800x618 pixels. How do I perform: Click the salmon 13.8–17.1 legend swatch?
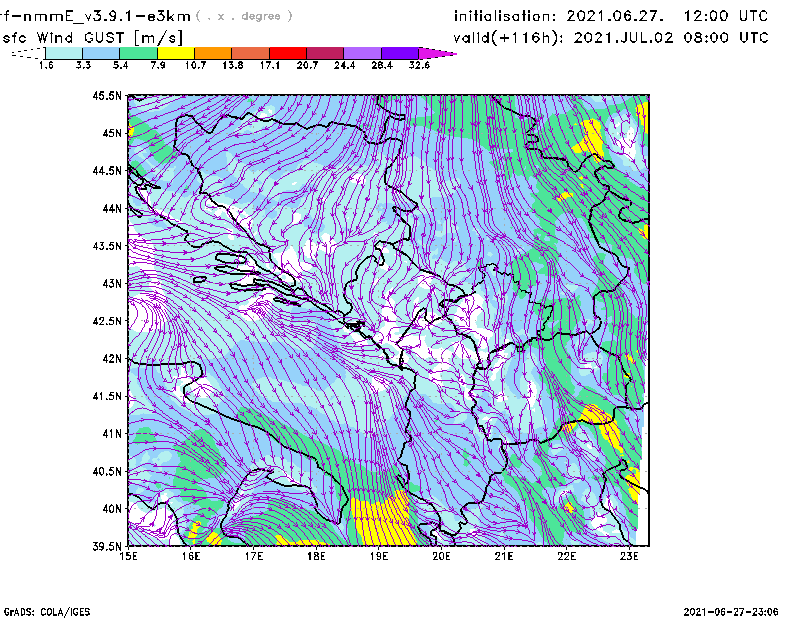[x=251, y=53]
